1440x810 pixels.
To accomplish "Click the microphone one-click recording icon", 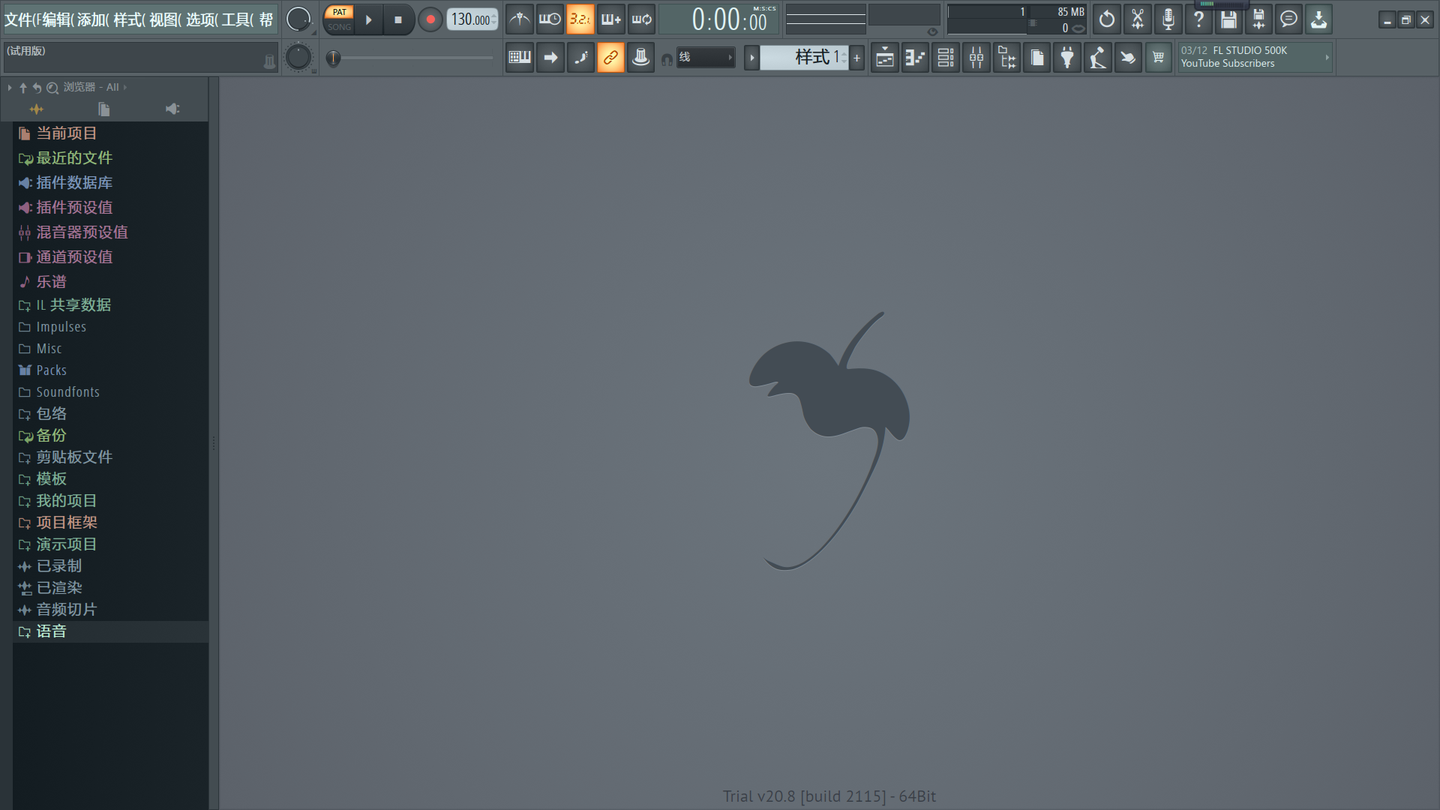I will pos(1168,19).
